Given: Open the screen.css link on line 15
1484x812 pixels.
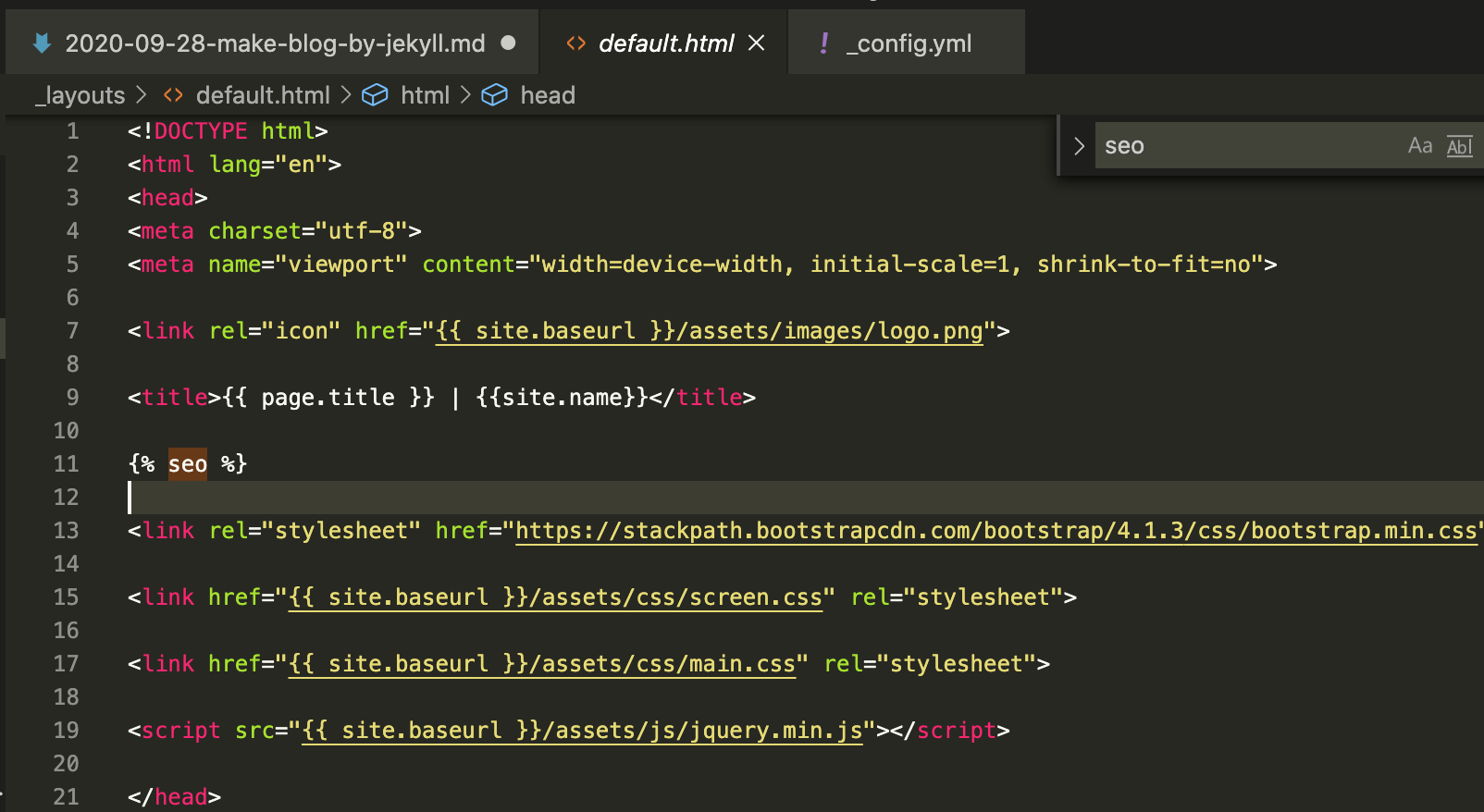Looking at the screenshot, I should click(555, 597).
